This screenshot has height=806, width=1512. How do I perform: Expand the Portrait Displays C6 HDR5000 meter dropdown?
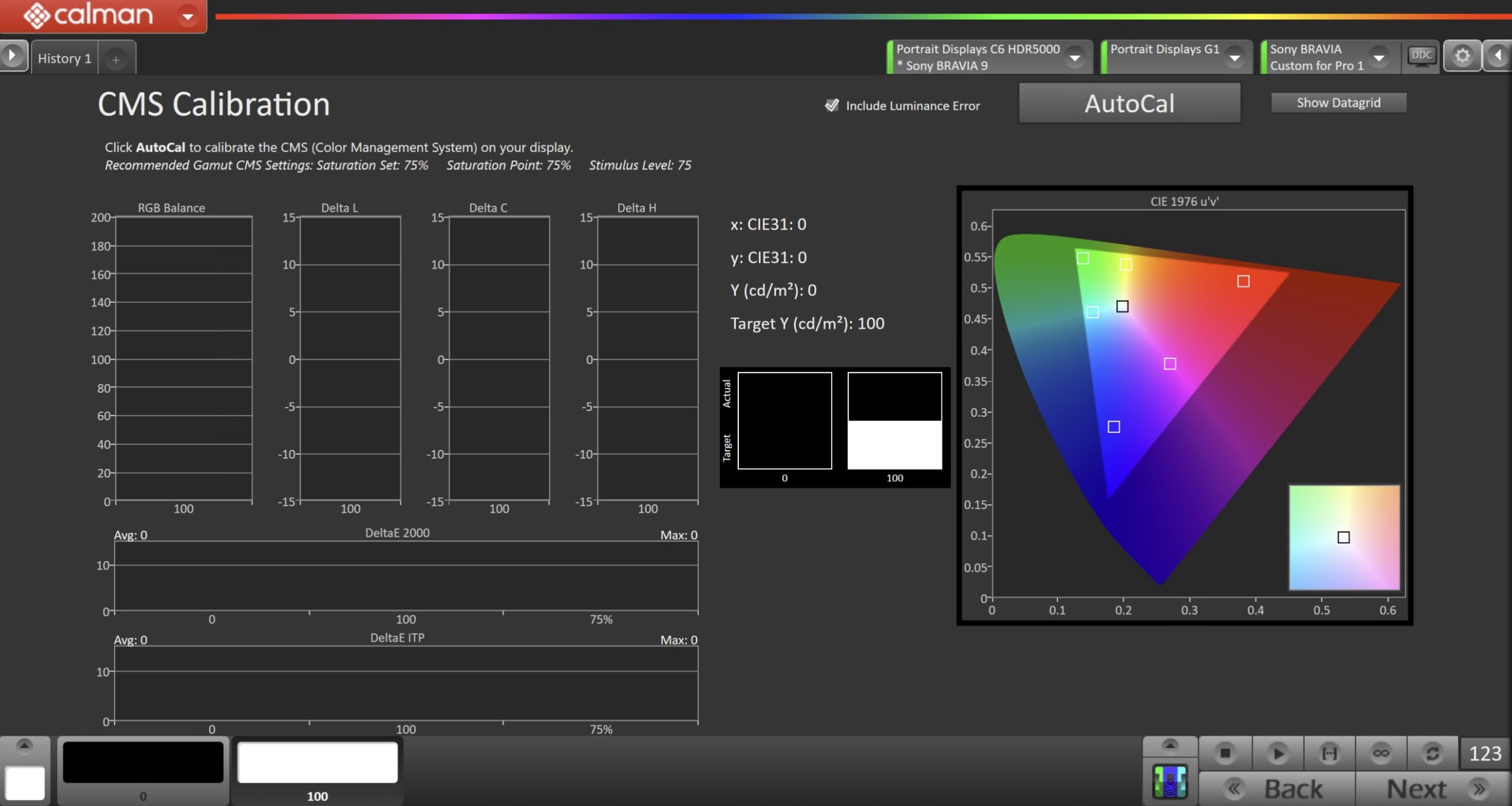coord(1075,57)
